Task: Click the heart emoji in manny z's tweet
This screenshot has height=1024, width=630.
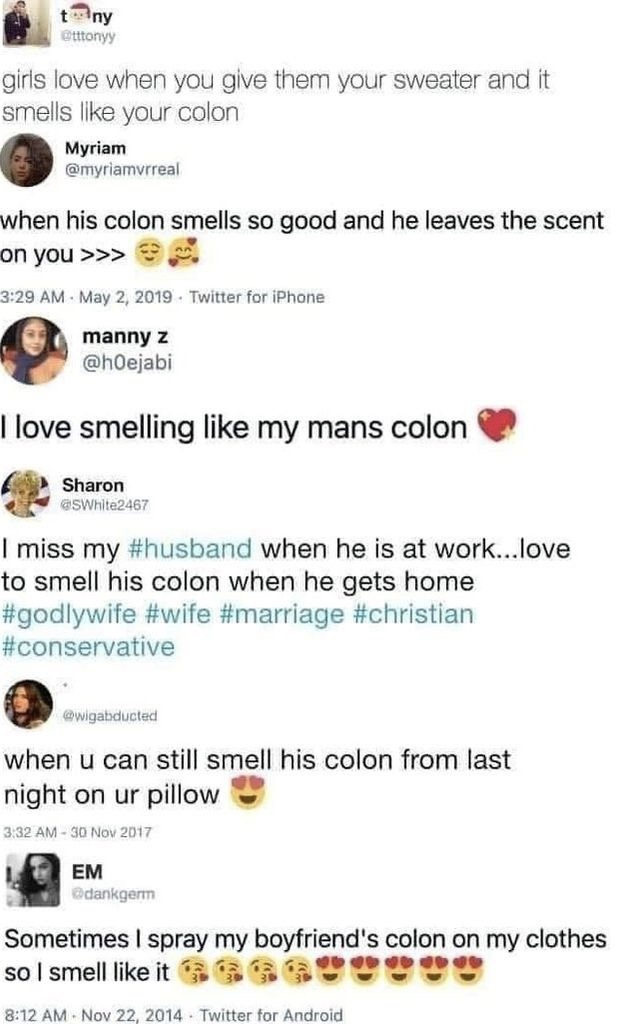Action: pos(499,427)
